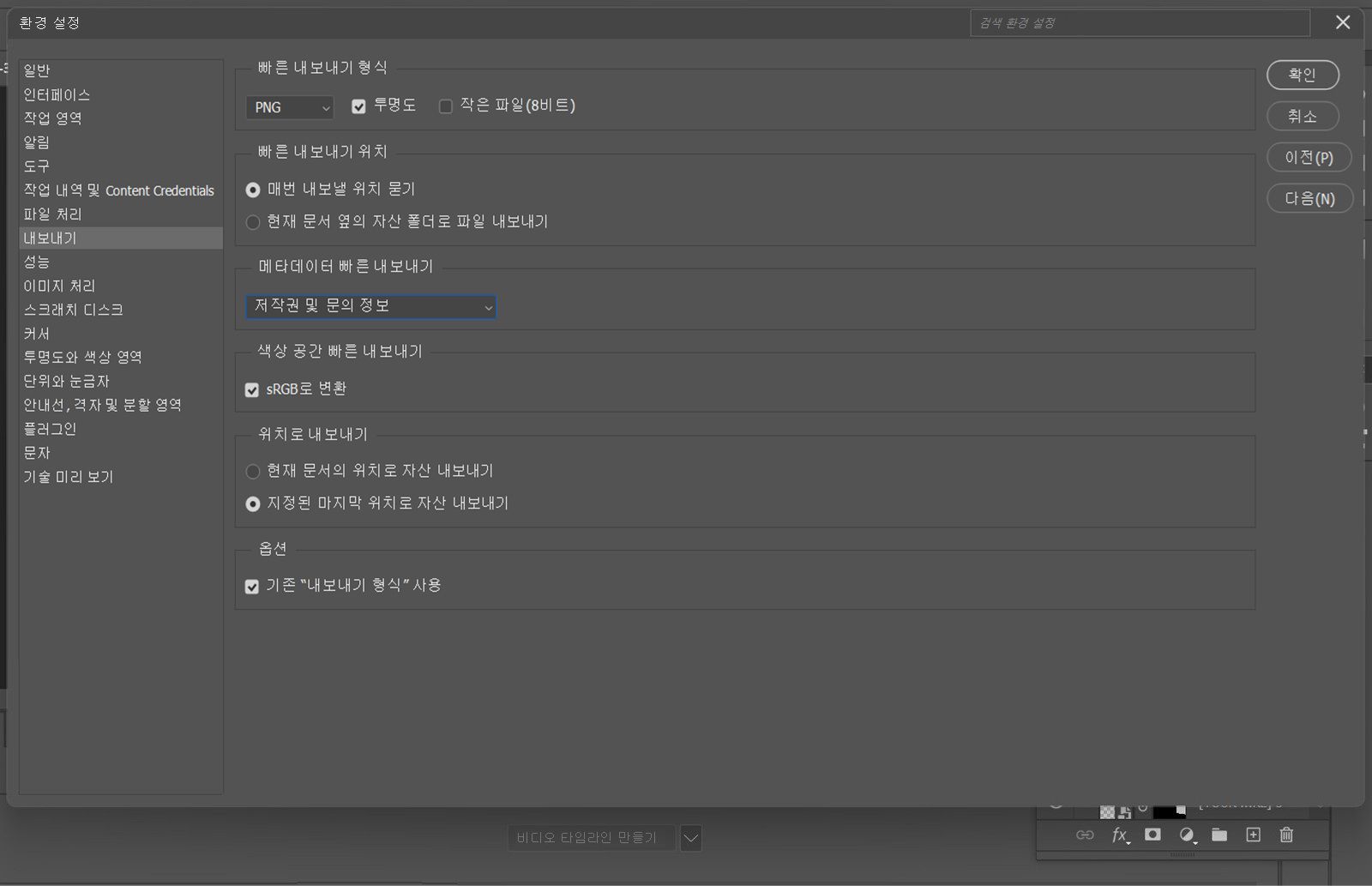
Task: Select the link layers icon
Action: (1084, 835)
